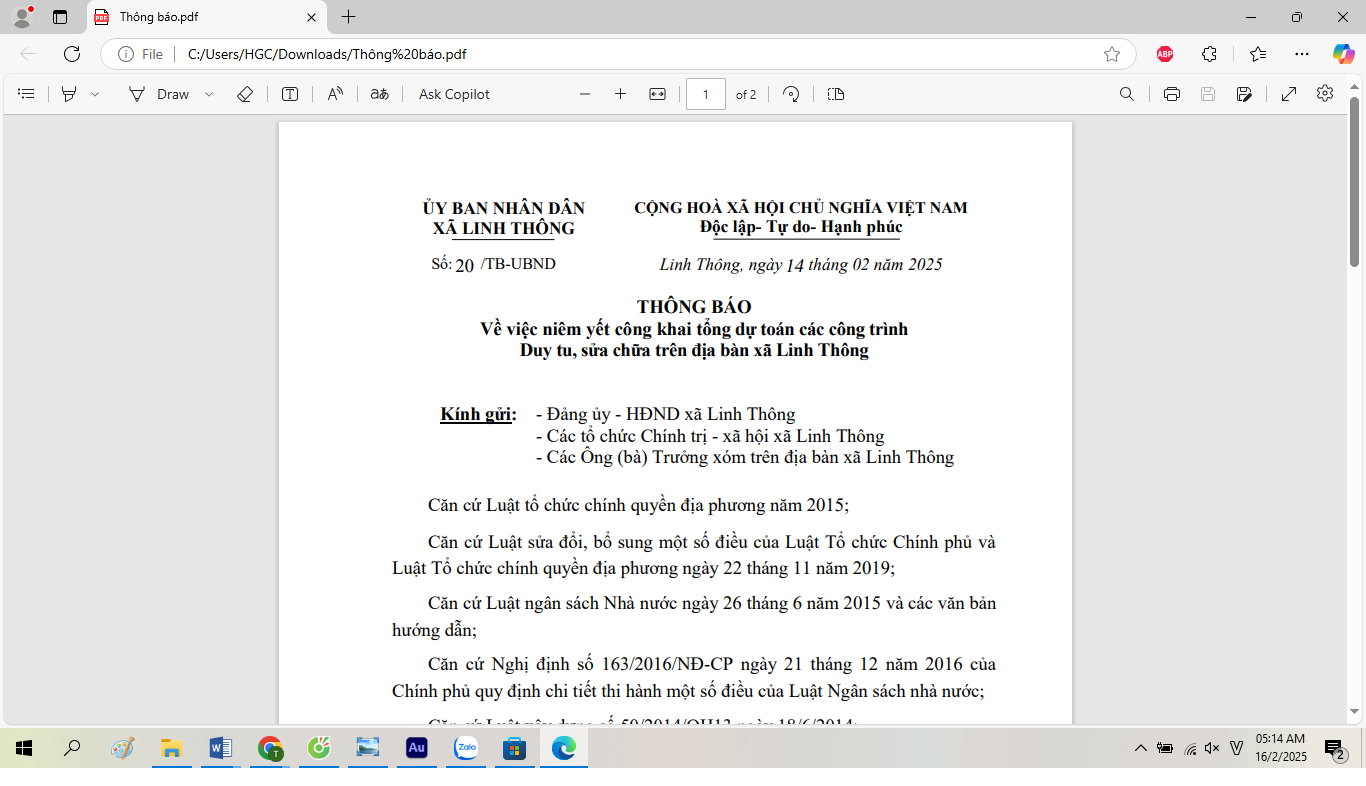The height and width of the screenshot is (786, 1366).
Task: Click the page number field
Action: 706,94
